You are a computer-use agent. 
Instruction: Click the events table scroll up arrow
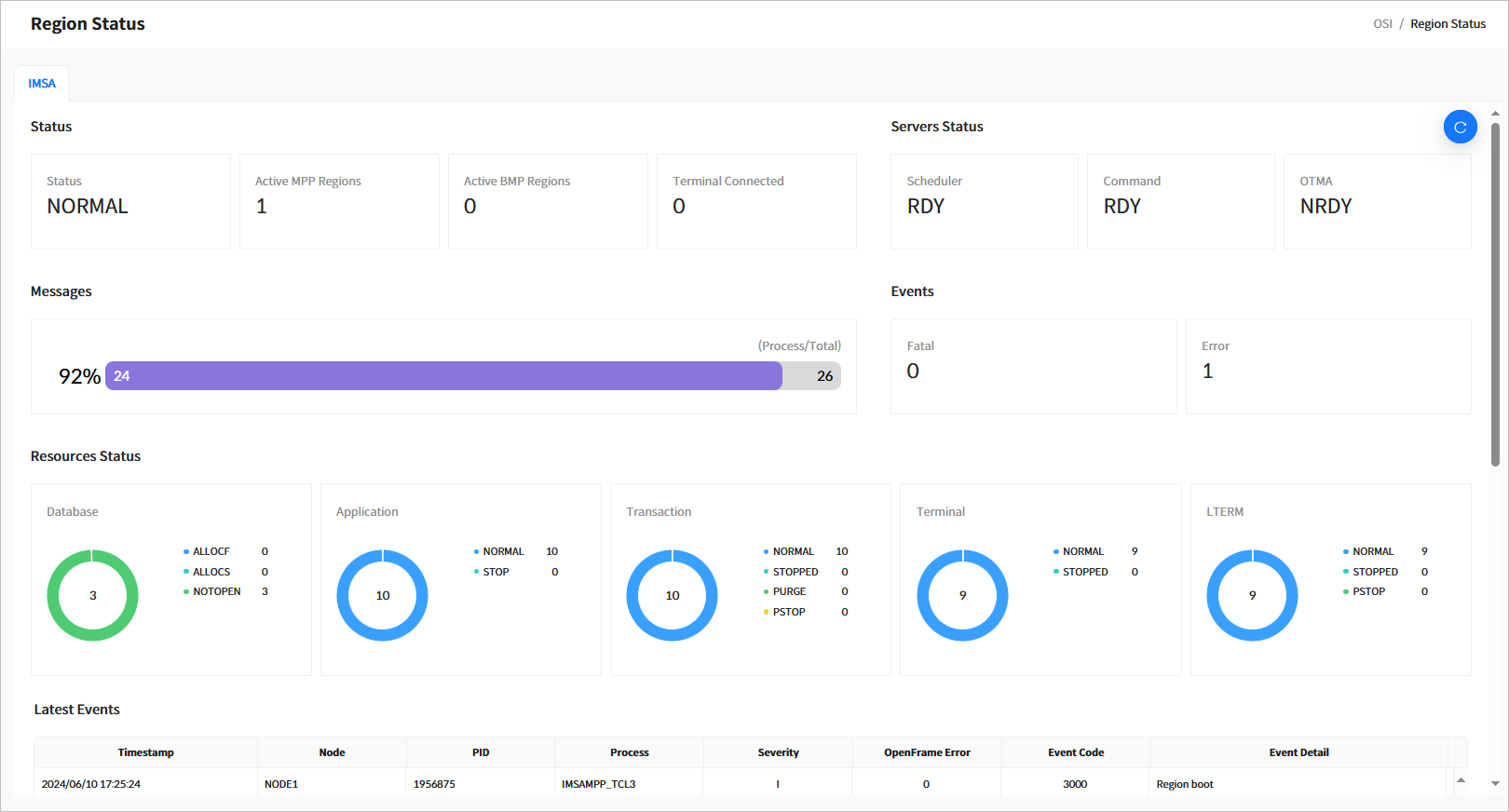1461,780
